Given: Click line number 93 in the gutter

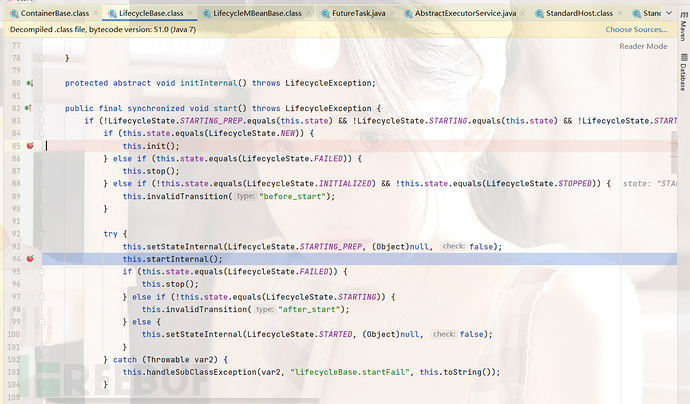Looking at the screenshot, I should 16,246.
